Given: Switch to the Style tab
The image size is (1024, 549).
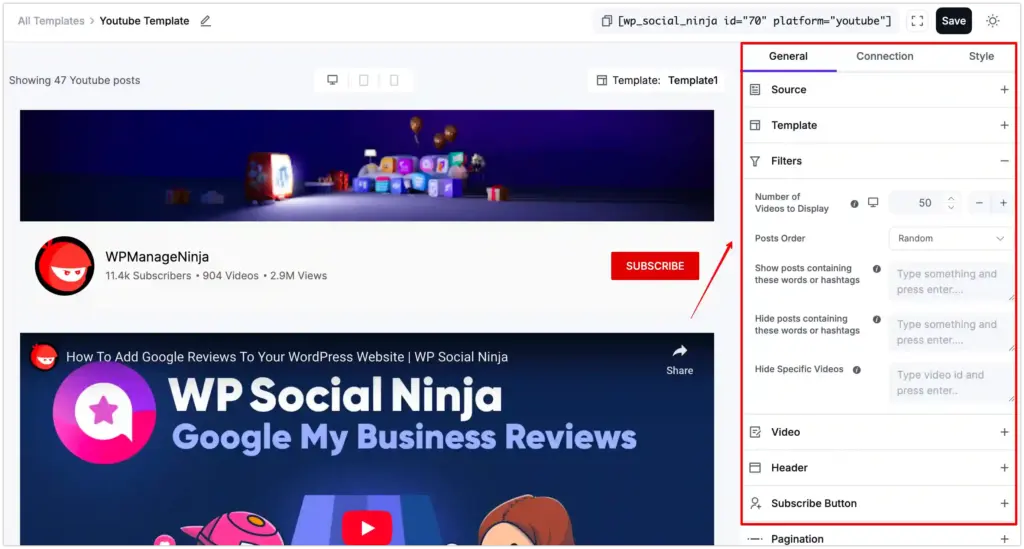Looking at the screenshot, I should click(981, 57).
